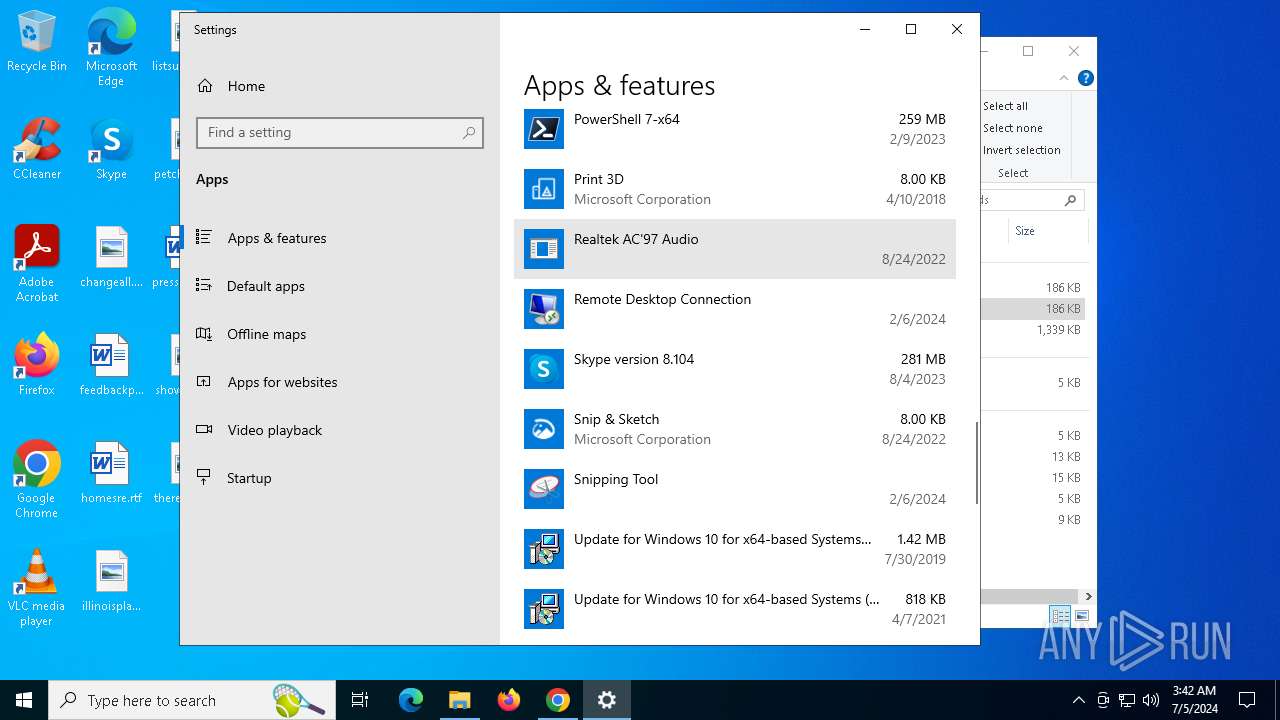
Task: Open Video playback section
Action: click(340, 430)
